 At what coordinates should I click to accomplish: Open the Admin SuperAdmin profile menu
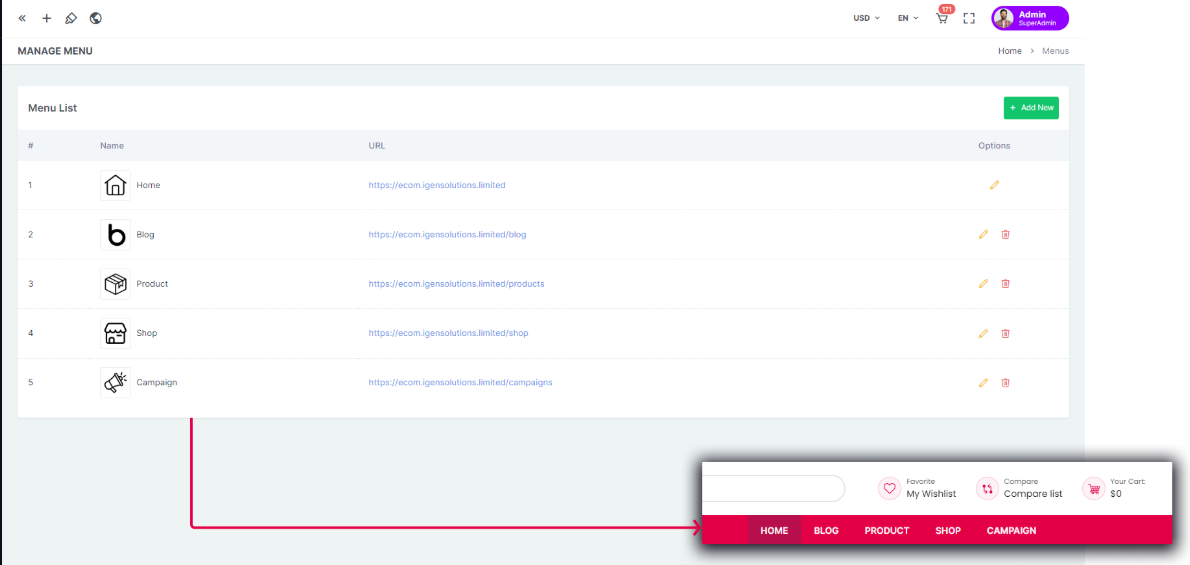tap(1030, 18)
